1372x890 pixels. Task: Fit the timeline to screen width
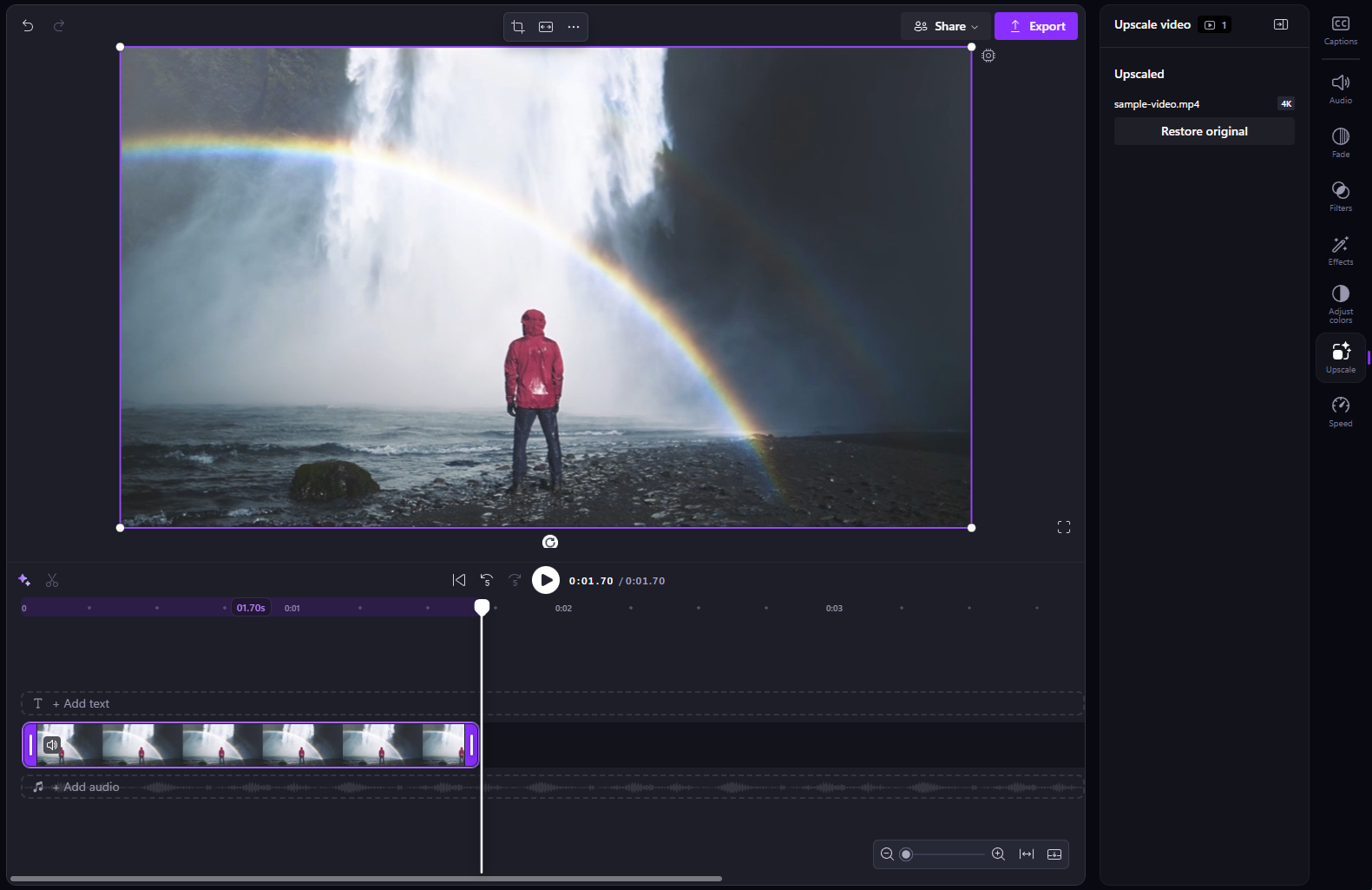tap(1027, 854)
